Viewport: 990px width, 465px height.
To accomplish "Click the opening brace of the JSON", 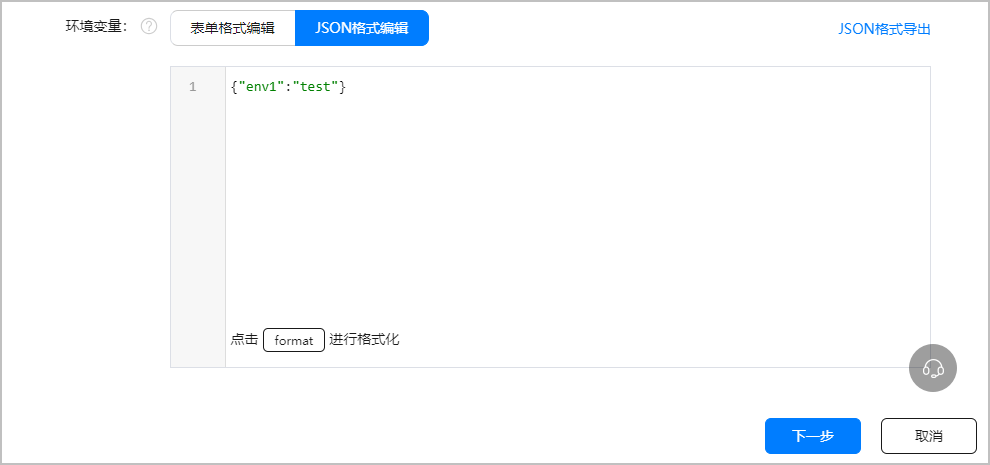I will [x=234, y=87].
